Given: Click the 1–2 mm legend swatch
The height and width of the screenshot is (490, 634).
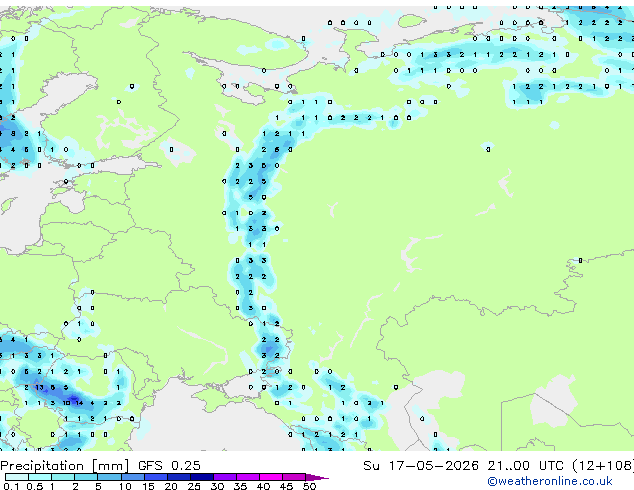Looking at the screenshot, I should (63, 477).
